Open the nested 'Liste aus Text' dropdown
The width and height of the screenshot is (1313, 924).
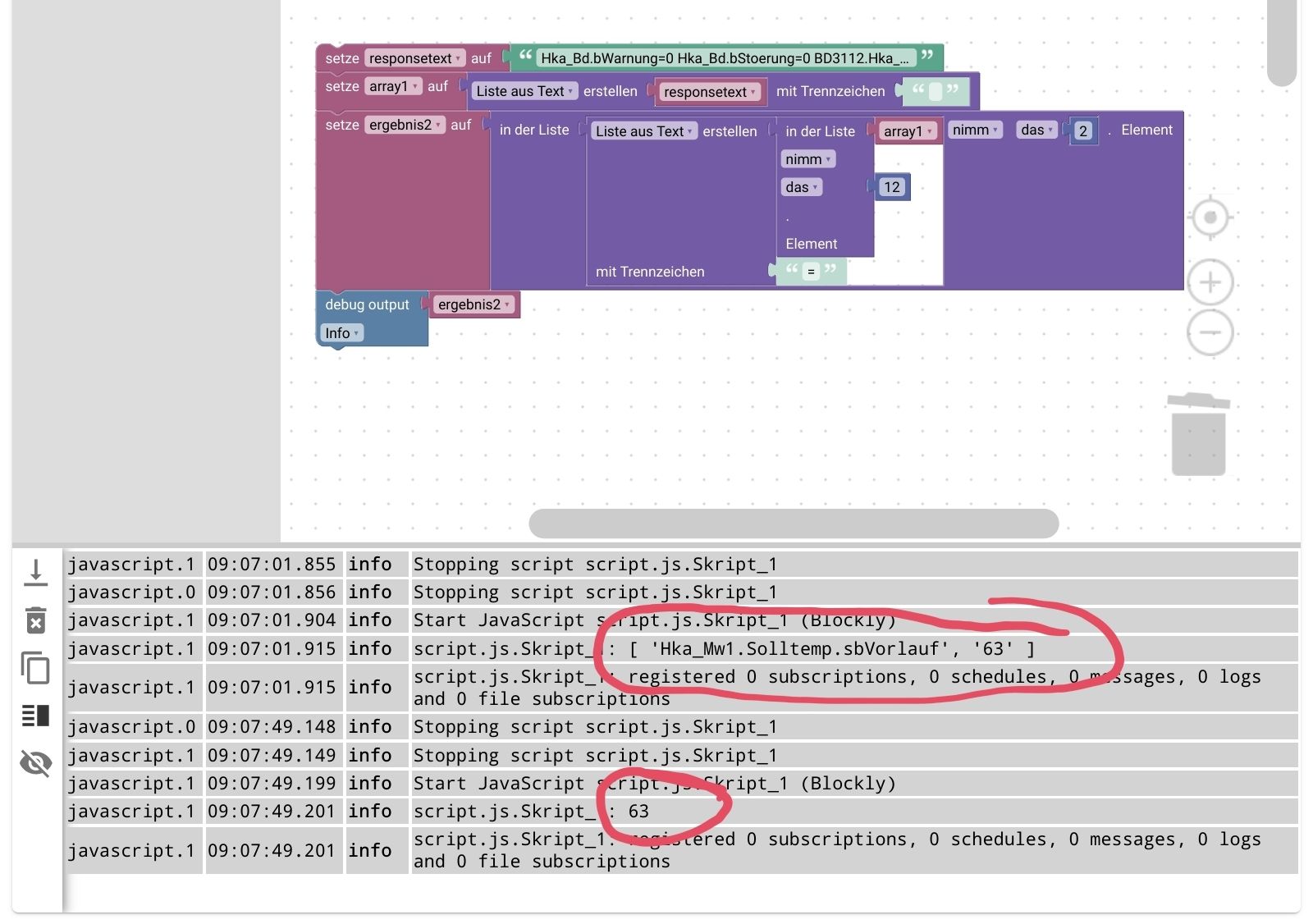tap(644, 131)
